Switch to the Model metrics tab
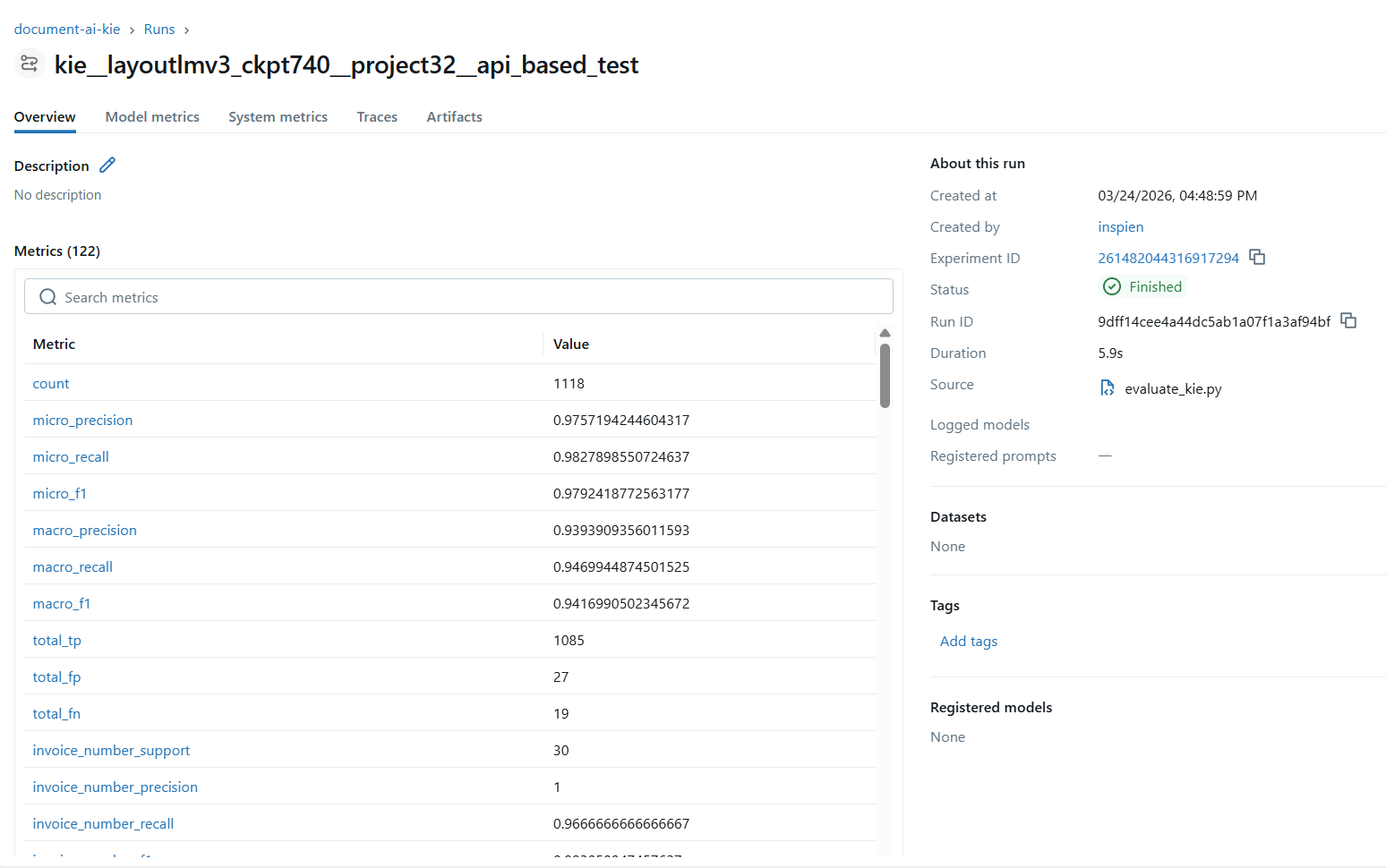Image resolution: width=1386 pixels, height=868 pixels. click(152, 117)
